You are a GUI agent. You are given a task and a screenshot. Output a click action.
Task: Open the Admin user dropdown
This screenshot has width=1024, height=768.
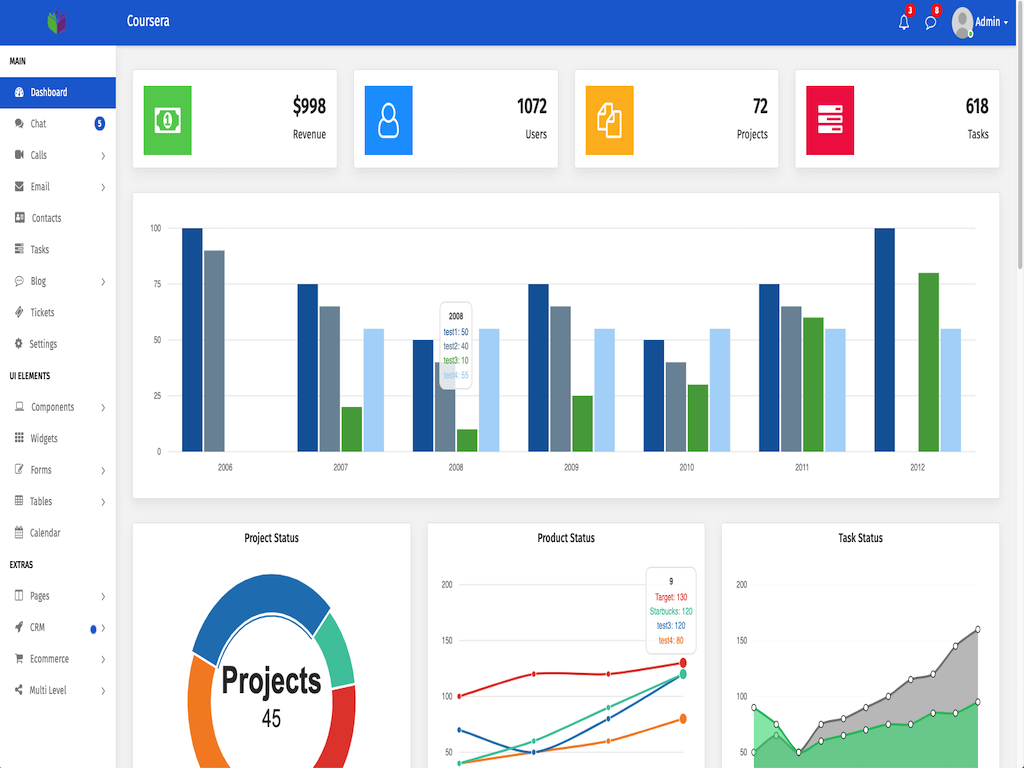pyautogui.click(x=980, y=22)
